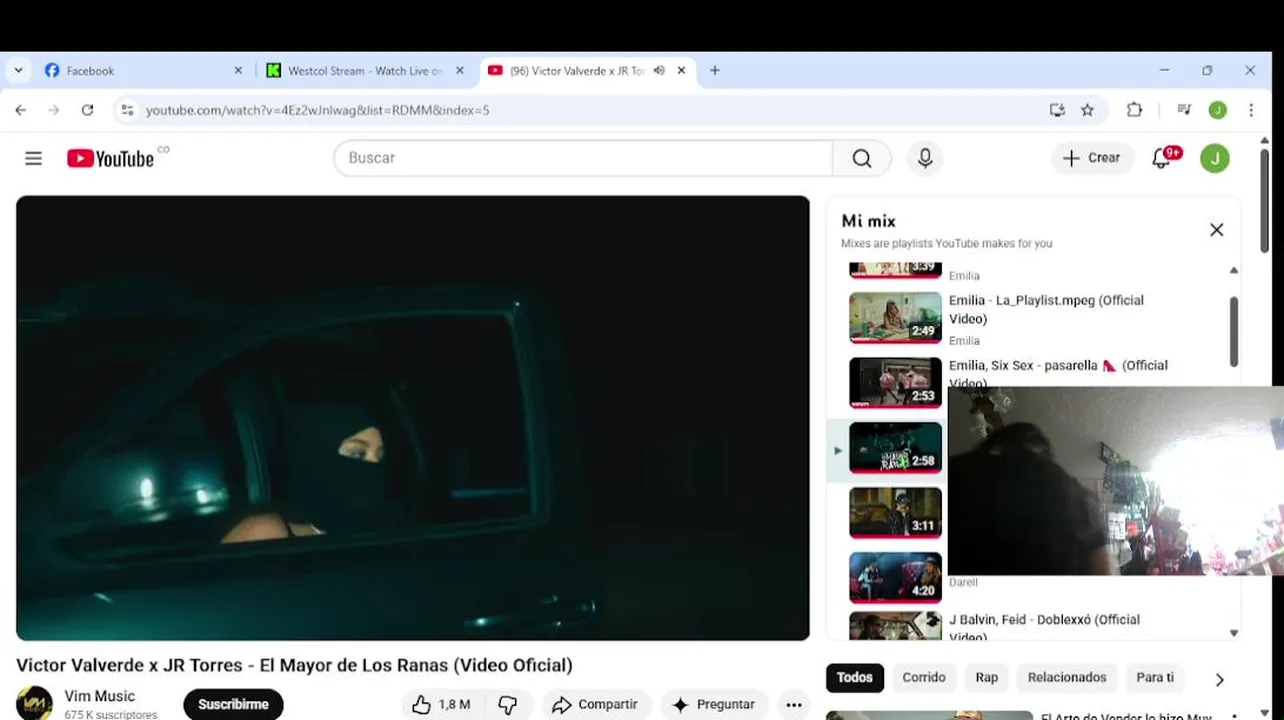Screen dimensions: 1284x720
Task: Close the Westcol Stream tab
Action: (460, 71)
